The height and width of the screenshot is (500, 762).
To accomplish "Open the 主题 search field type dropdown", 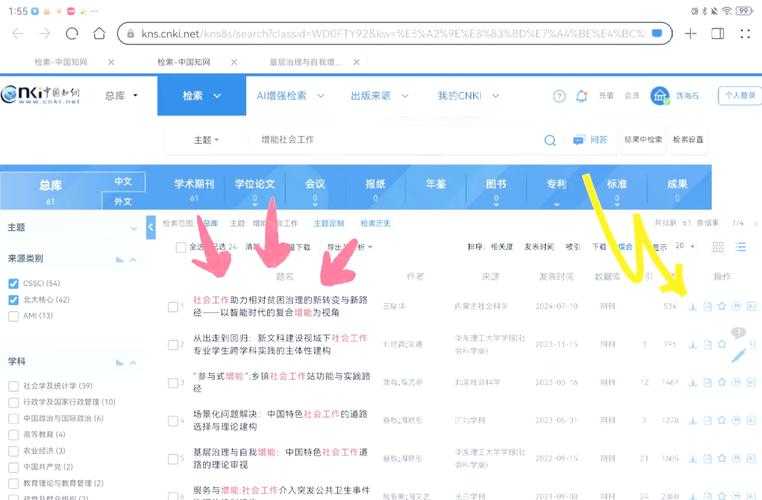I will 206,140.
